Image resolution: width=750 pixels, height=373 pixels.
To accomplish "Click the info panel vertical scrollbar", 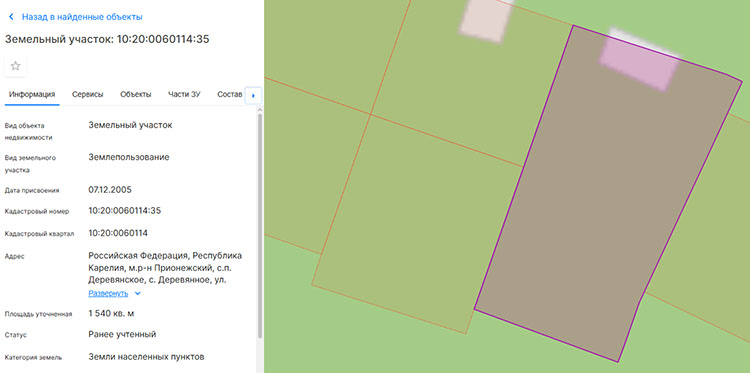I will point(260,225).
